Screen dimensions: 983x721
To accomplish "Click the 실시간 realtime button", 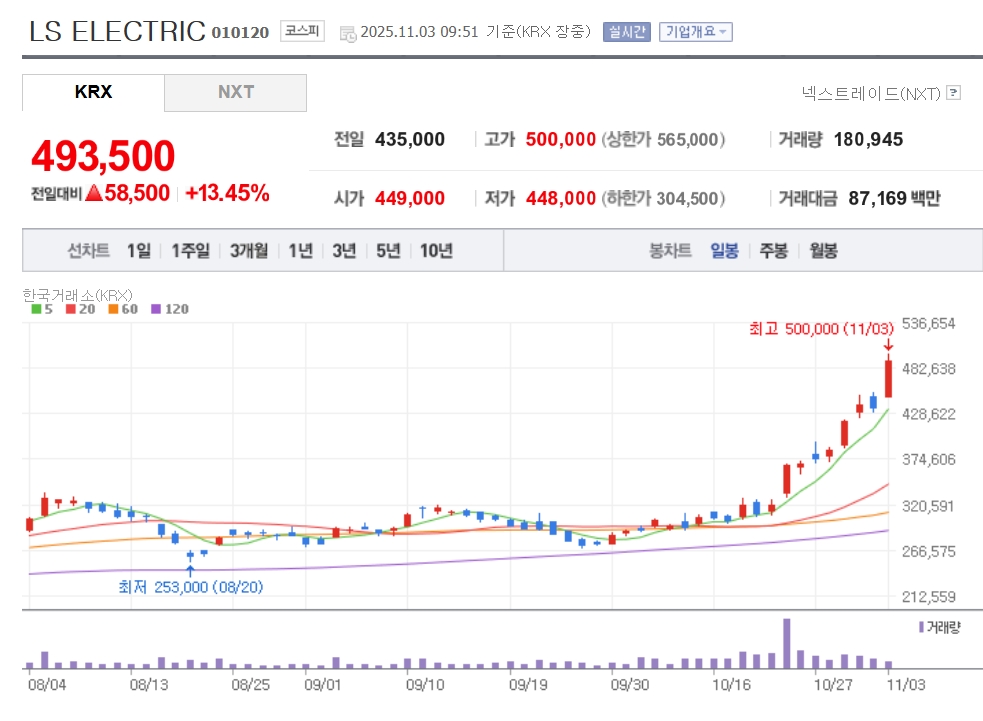I will coord(626,31).
